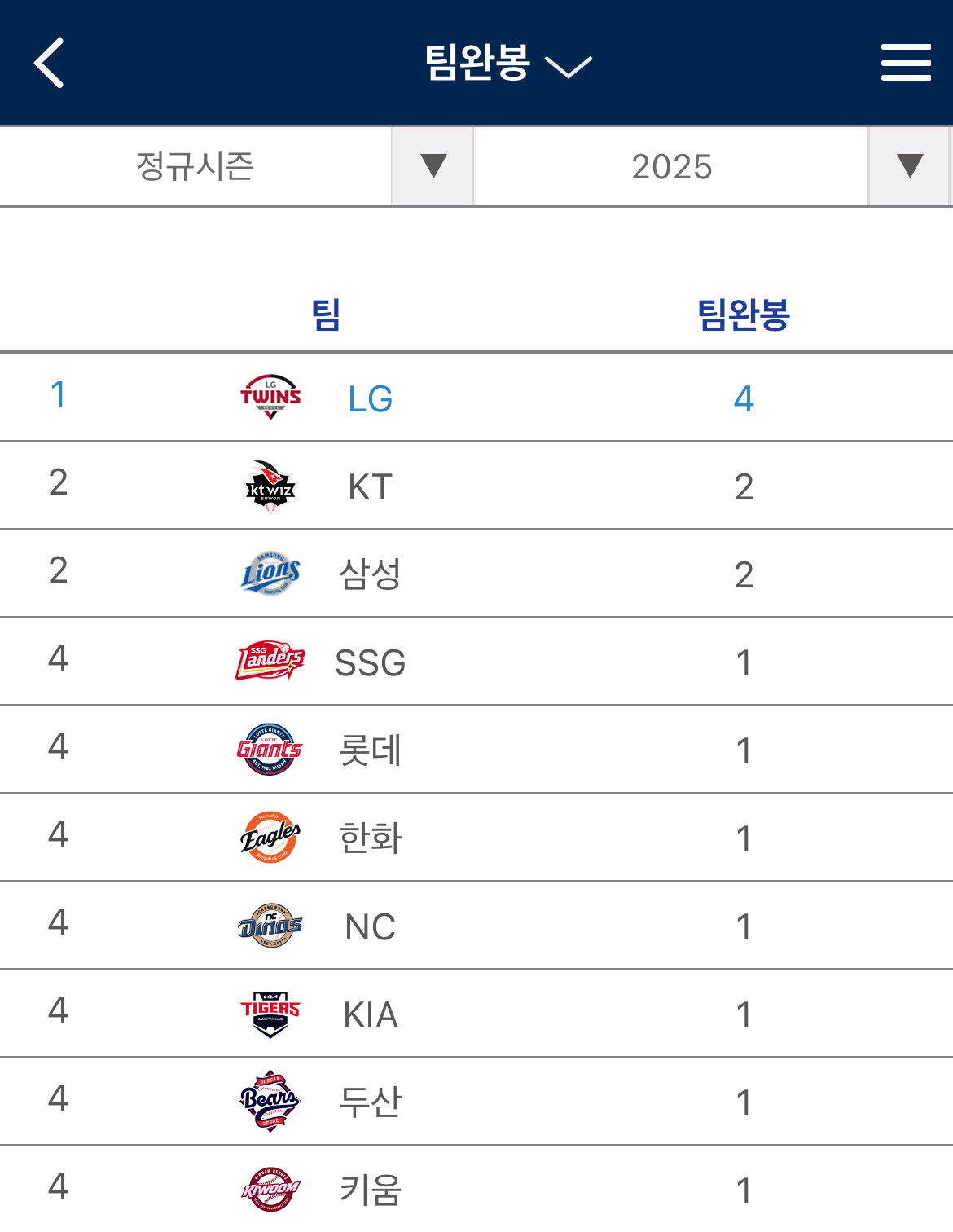Select the KT team row shutout value
This screenshot has width=953, height=1232.
tap(743, 487)
